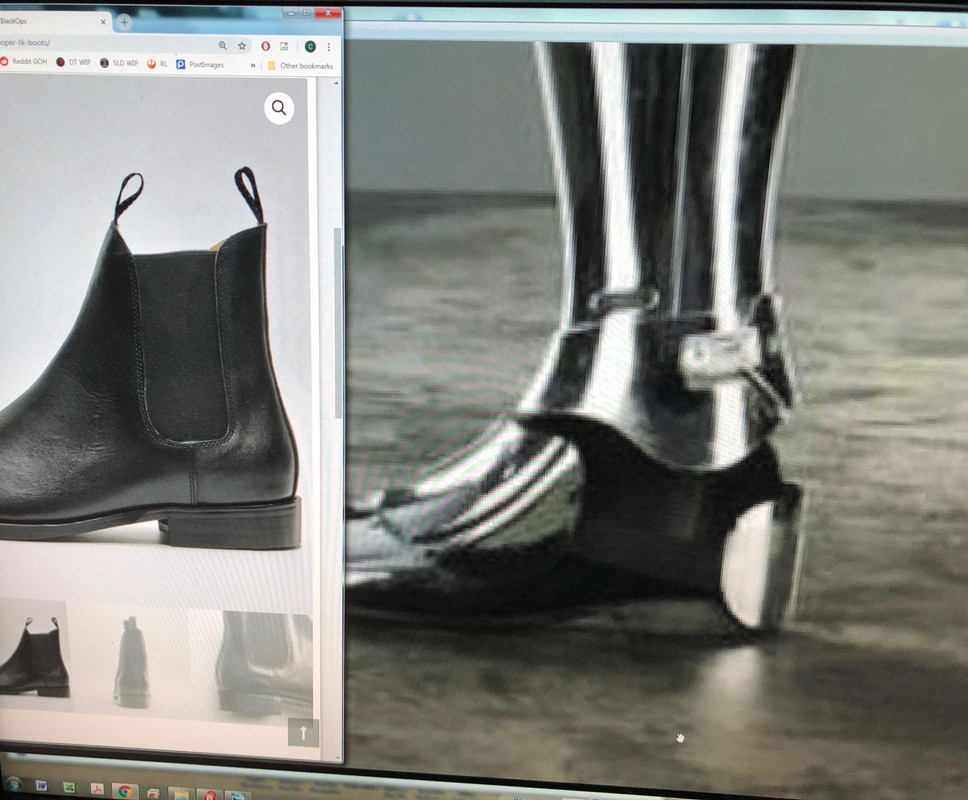Launch Word from the taskbar
Image resolution: width=968 pixels, height=800 pixels.
tap(41, 786)
